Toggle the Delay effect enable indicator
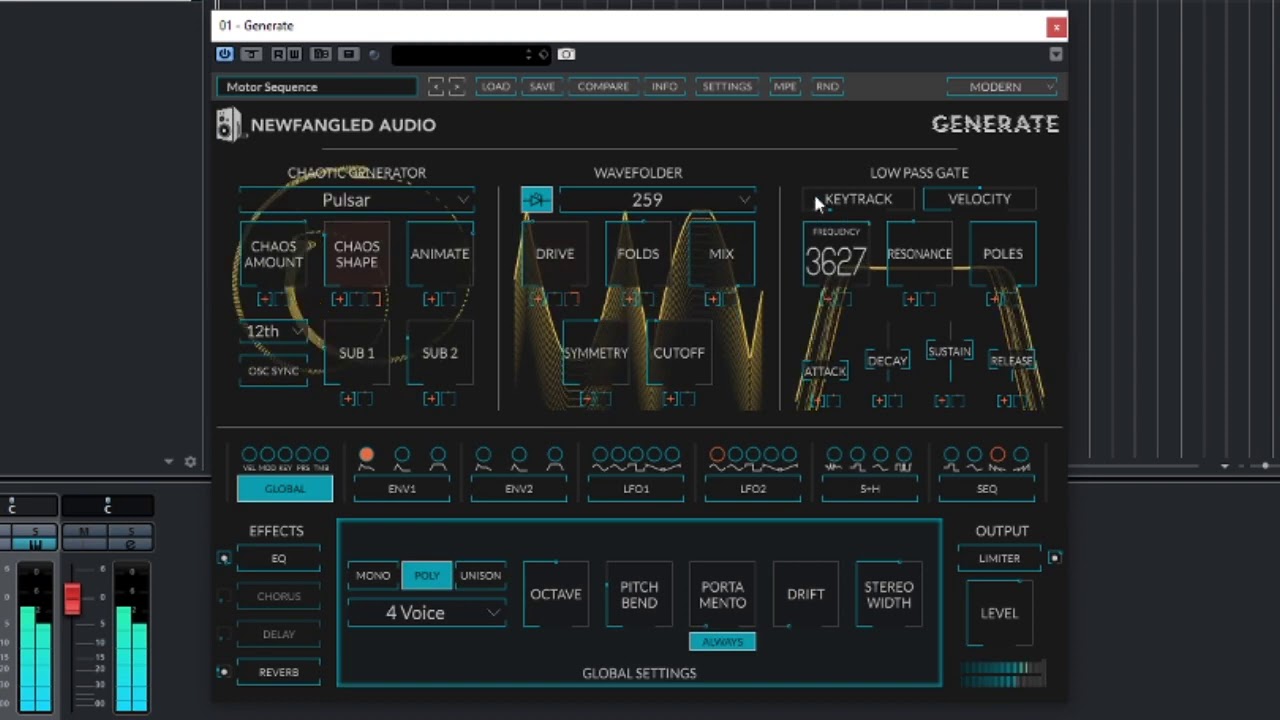Screen dimensions: 1280x720 pos(224,635)
